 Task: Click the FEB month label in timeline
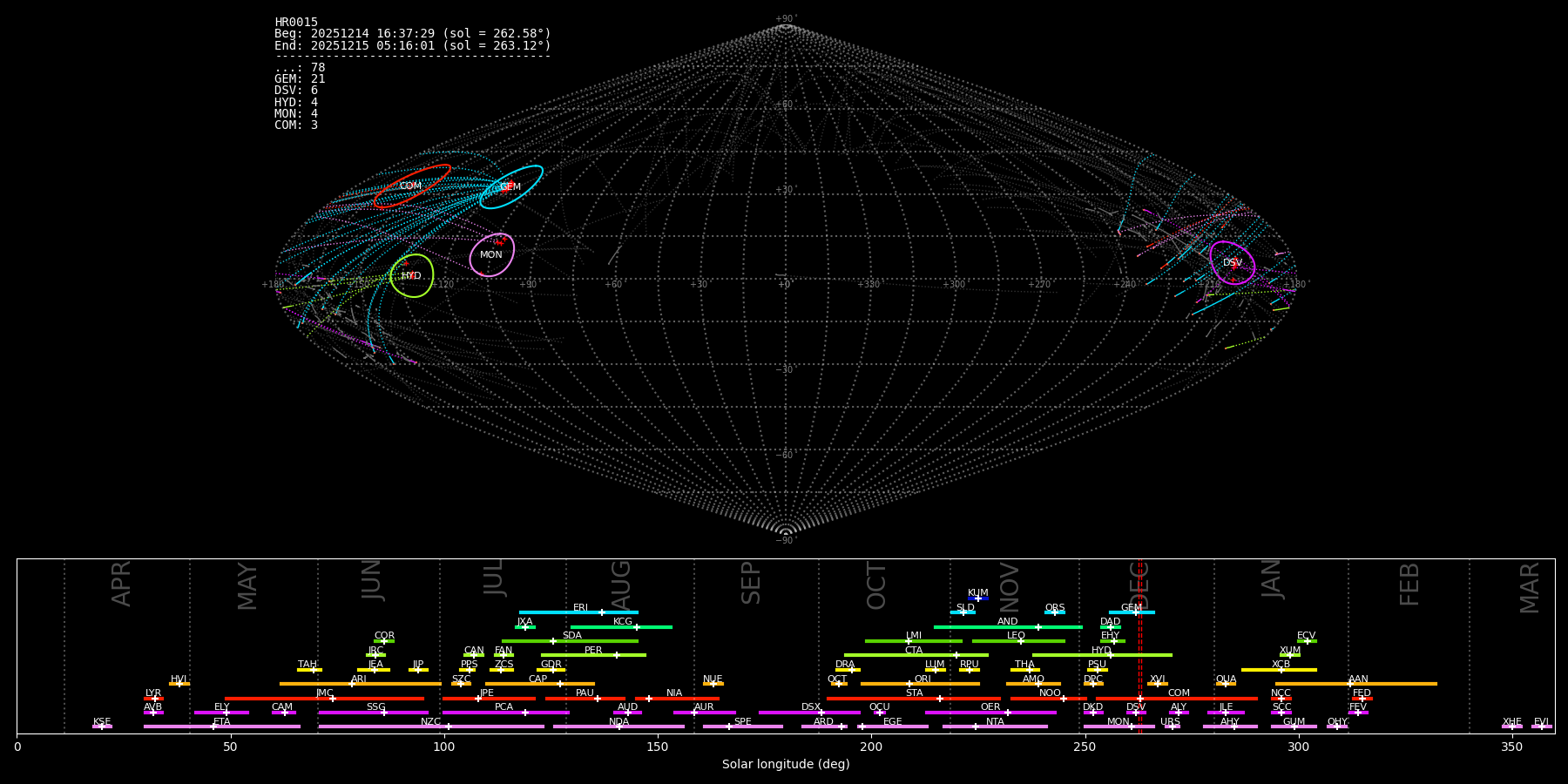coord(1409,585)
